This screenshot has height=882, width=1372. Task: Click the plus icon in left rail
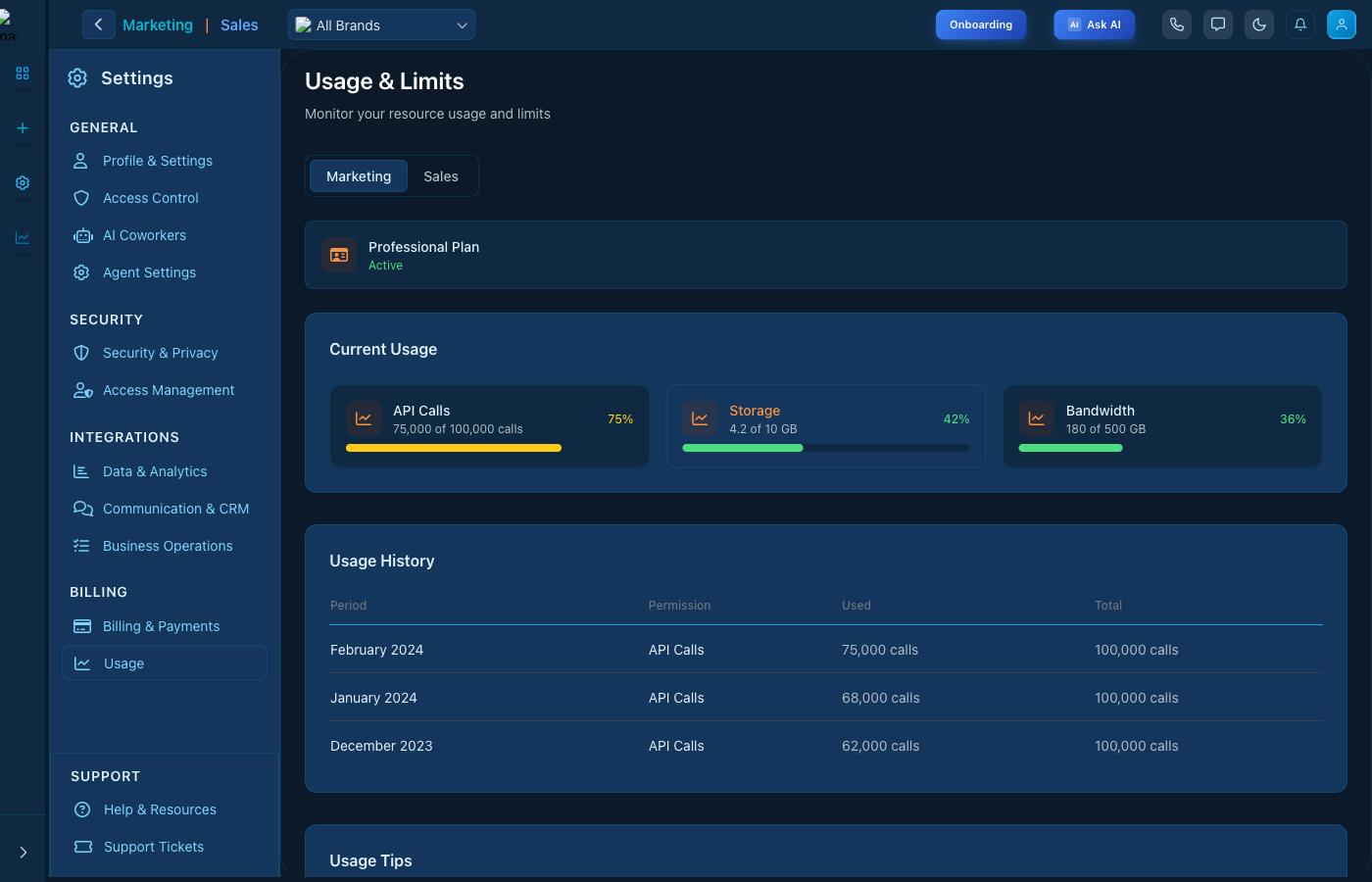pos(23,128)
